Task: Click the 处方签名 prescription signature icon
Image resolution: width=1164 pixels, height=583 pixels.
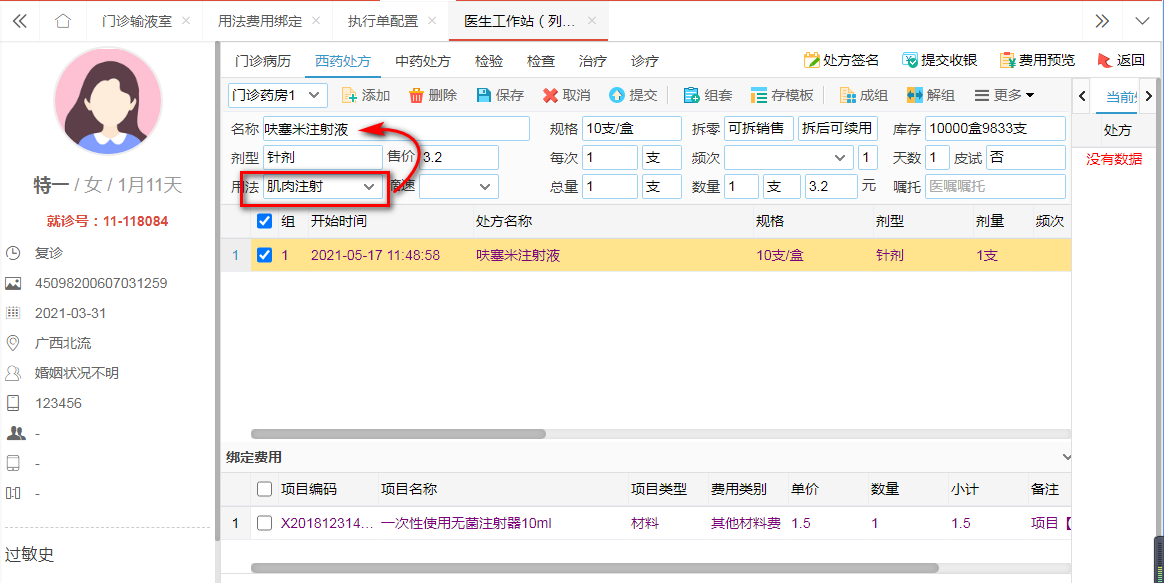Action: coord(812,60)
